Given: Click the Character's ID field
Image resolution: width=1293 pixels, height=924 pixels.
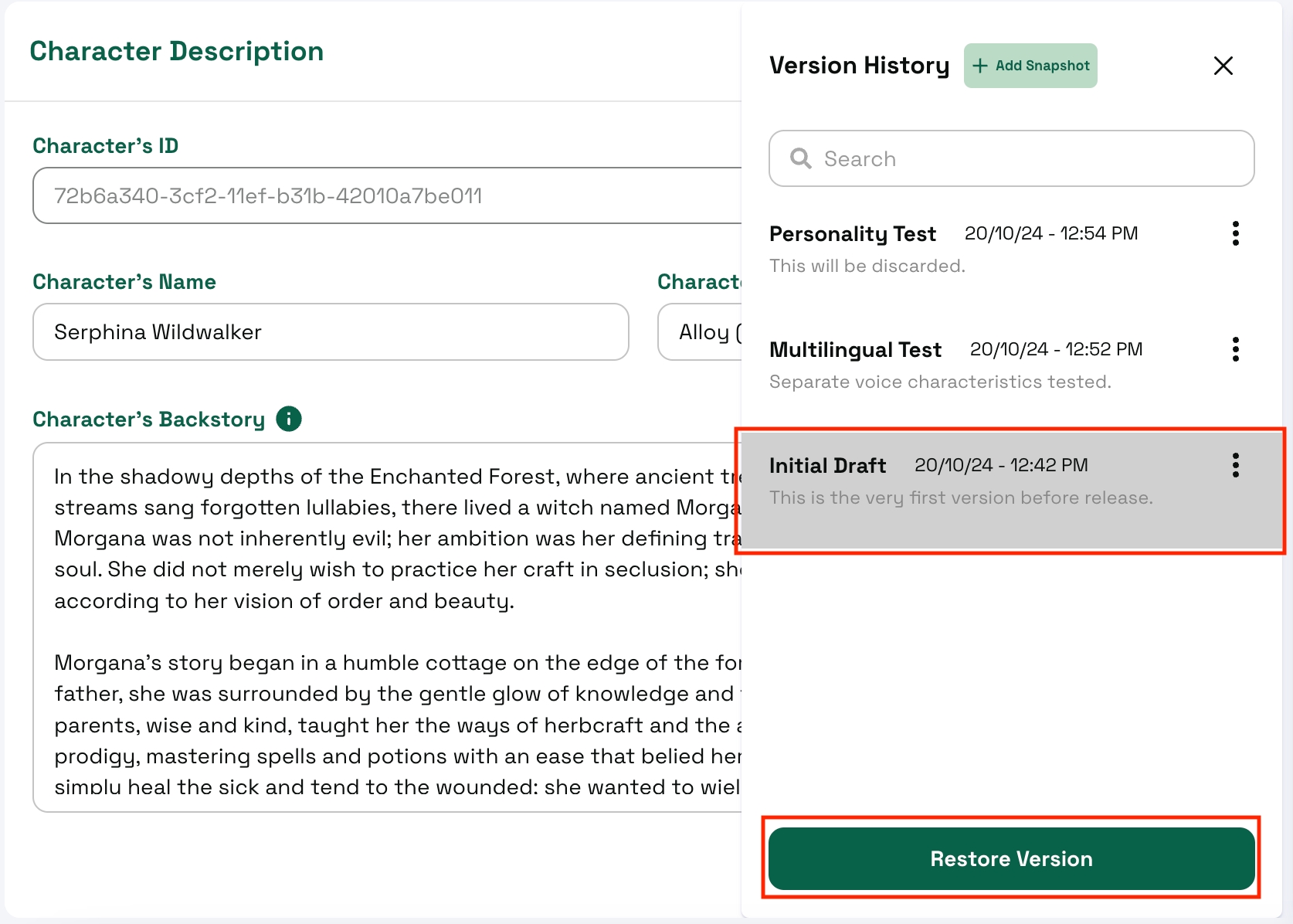Looking at the screenshot, I should pos(386,196).
